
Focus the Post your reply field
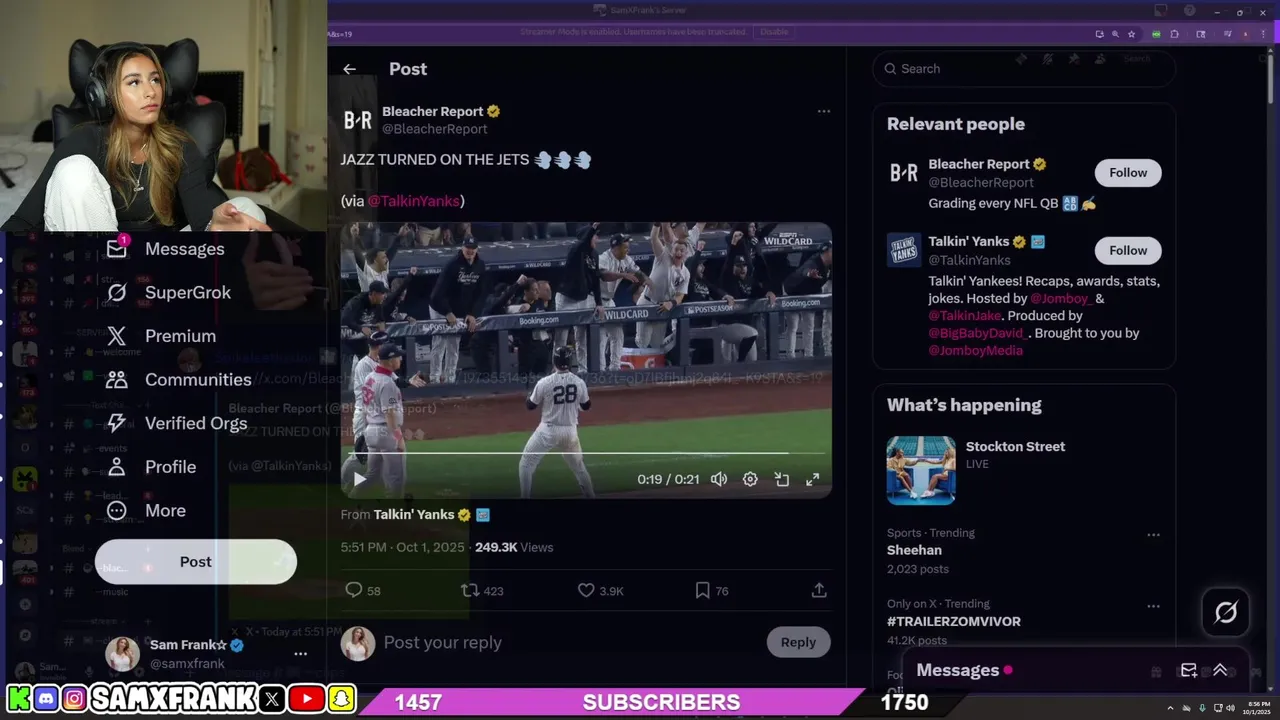click(570, 642)
